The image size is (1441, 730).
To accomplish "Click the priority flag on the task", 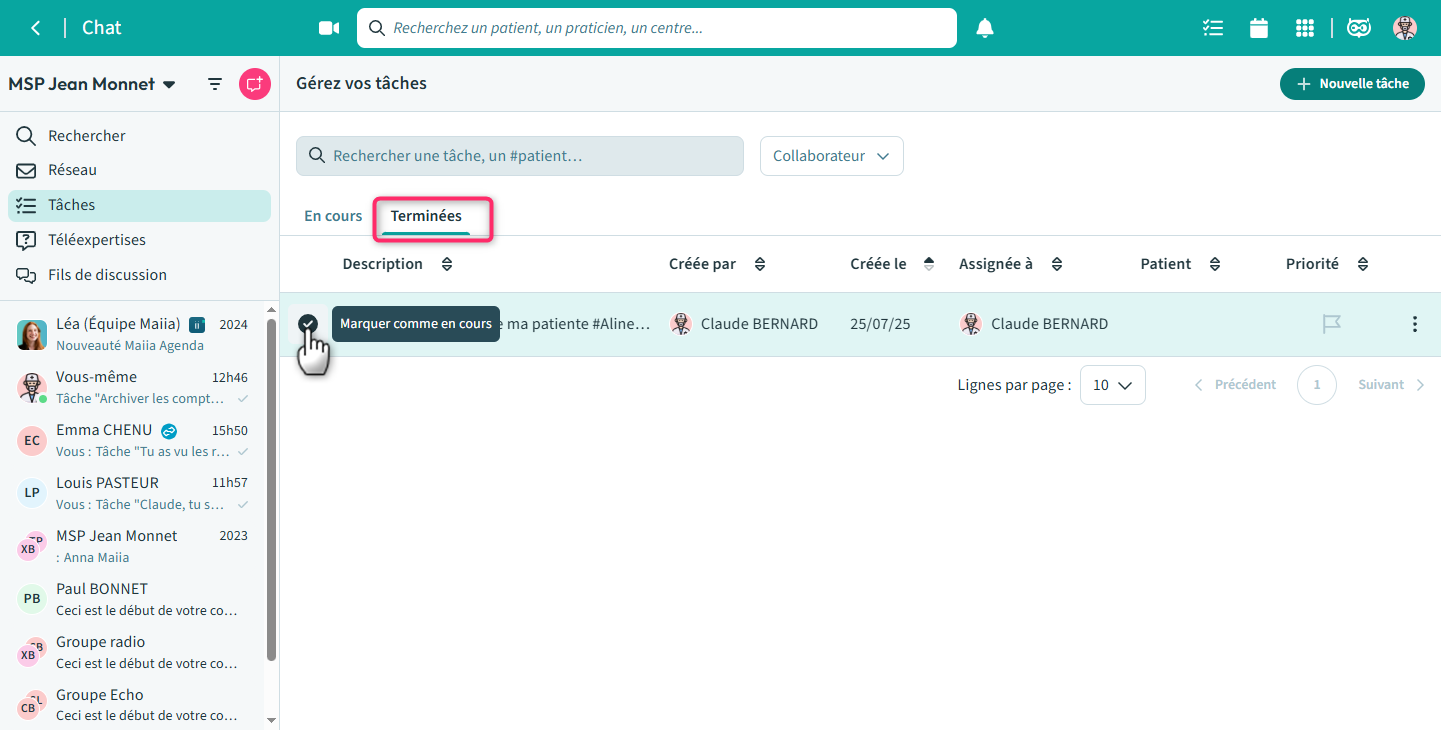I will pos(1331,324).
